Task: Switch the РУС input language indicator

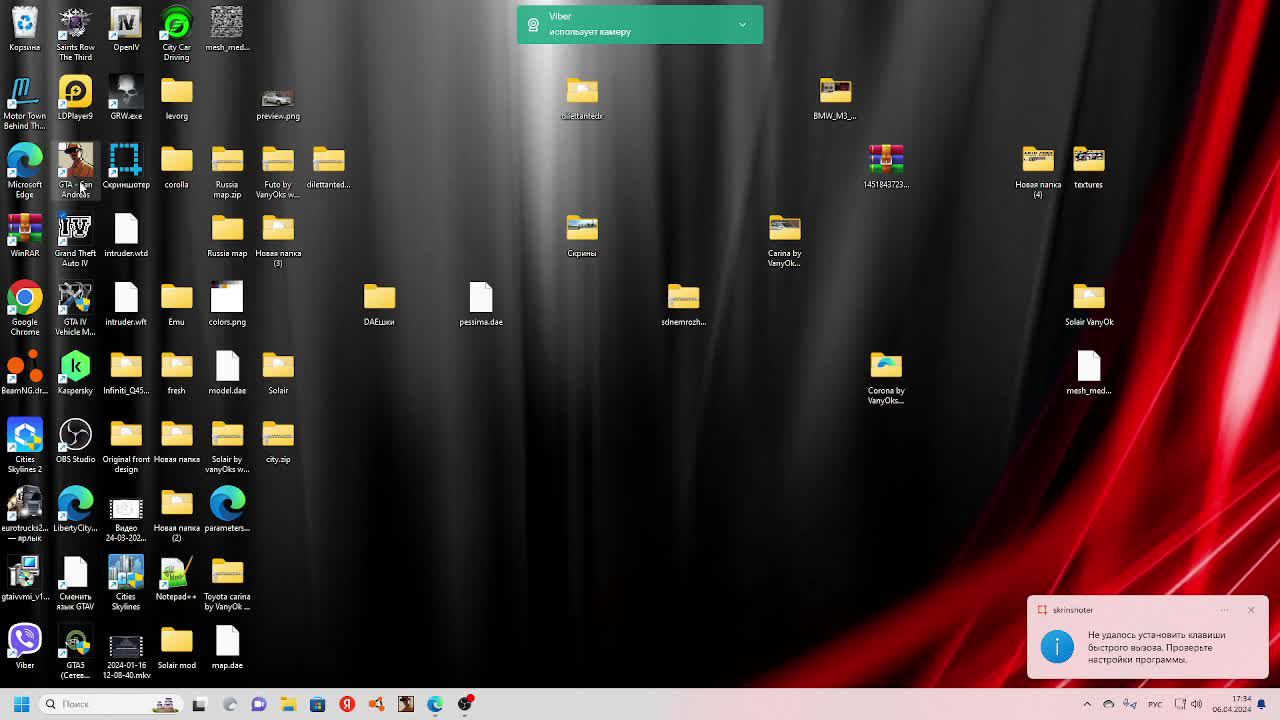Action: point(1155,704)
